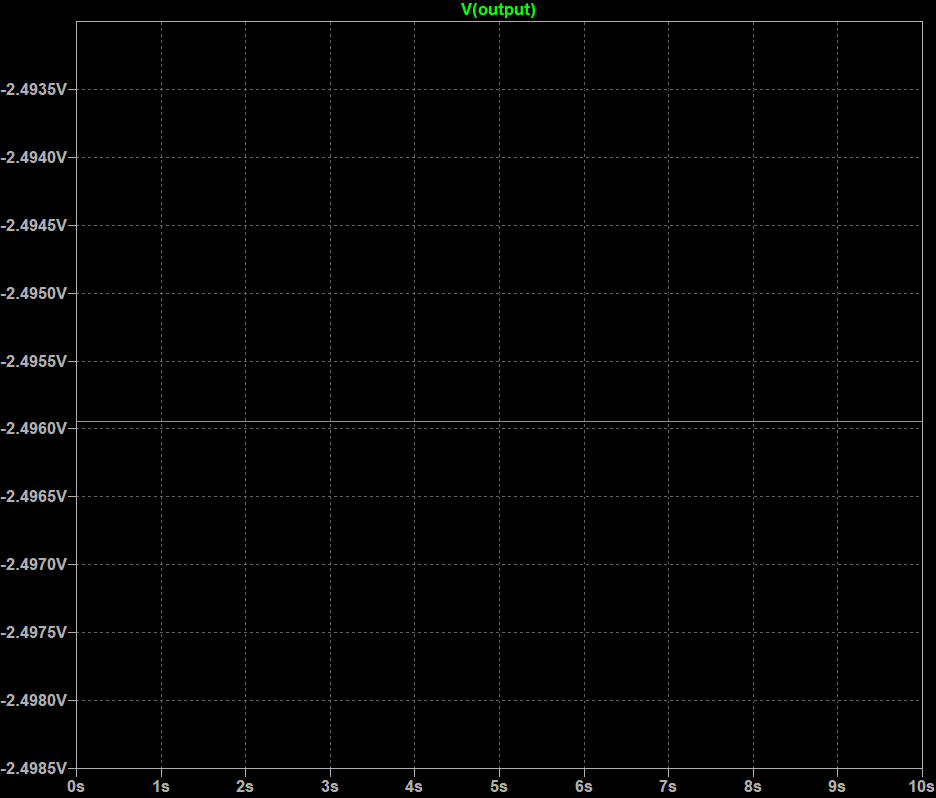Select the 4s horizontal axis label
936x798 pixels.
414,786
